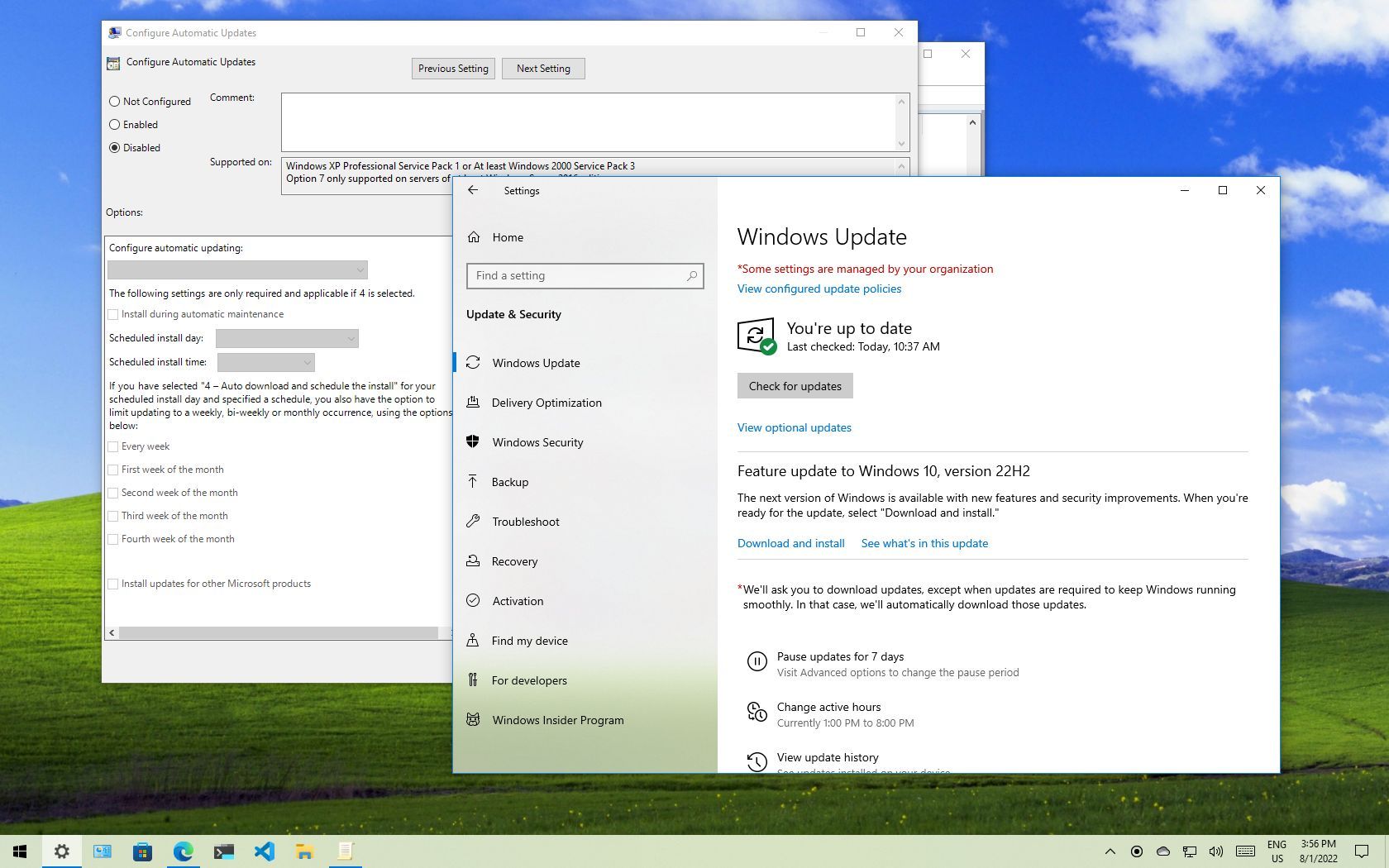Image resolution: width=1389 pixels, height=868 pixels.
Task: Open the Troubleshoot section
Action: [x=526, y=522]
